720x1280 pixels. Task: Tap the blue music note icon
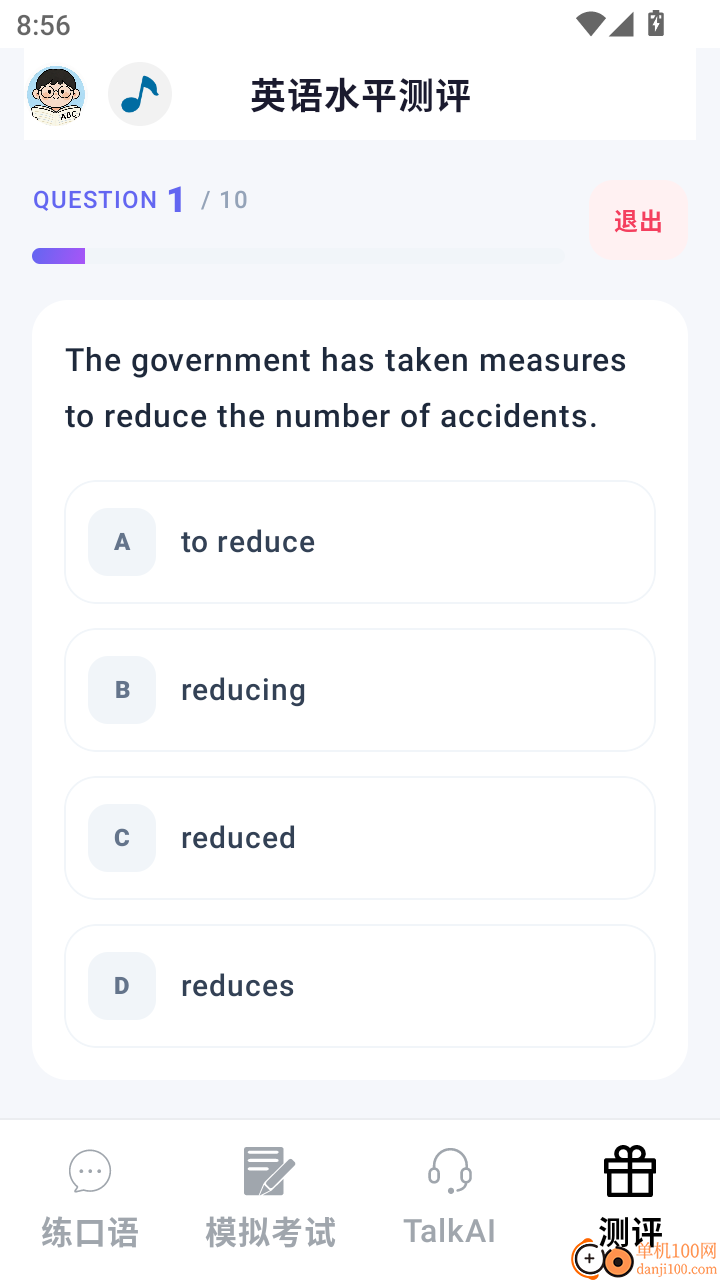point(140,95)
